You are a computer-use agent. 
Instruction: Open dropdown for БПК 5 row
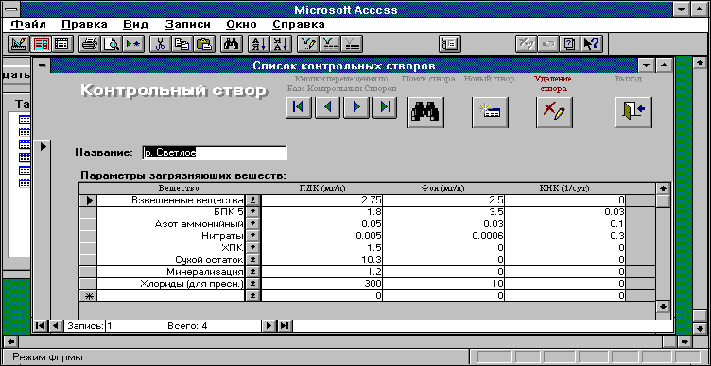(253, 212)
